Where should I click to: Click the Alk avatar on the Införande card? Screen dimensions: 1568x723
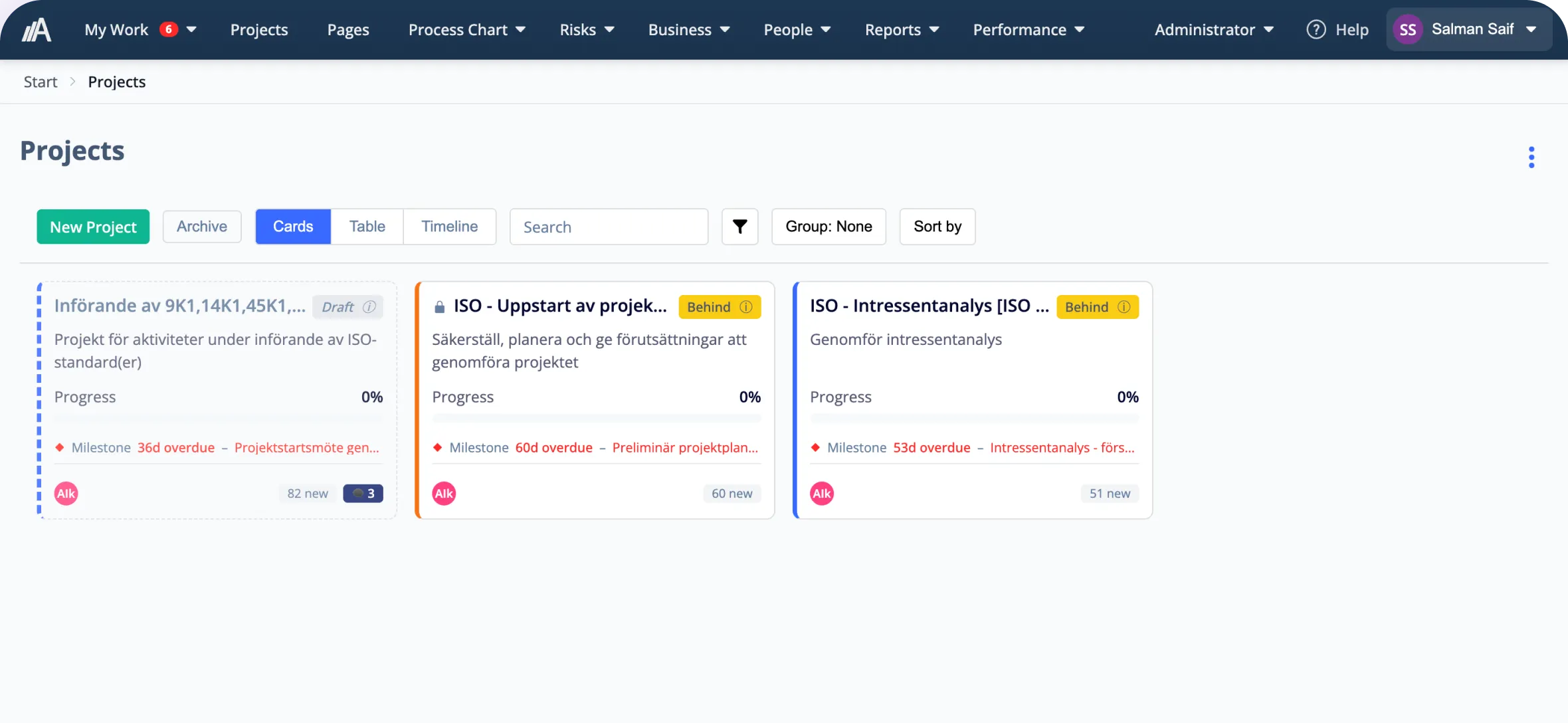point(66,494)
